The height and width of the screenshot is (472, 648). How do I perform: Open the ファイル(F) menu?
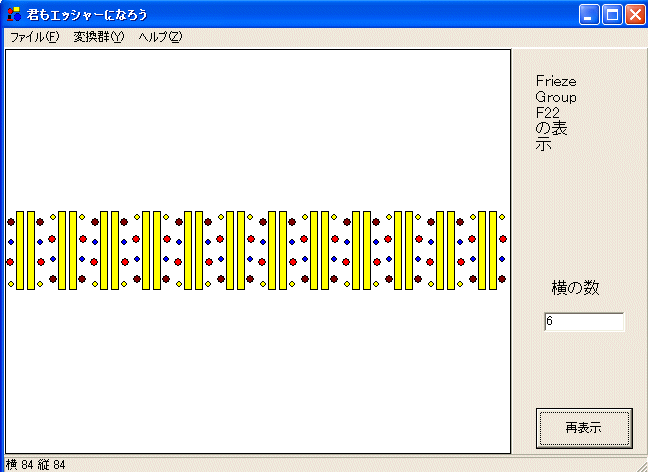click(x=35, y=37)
